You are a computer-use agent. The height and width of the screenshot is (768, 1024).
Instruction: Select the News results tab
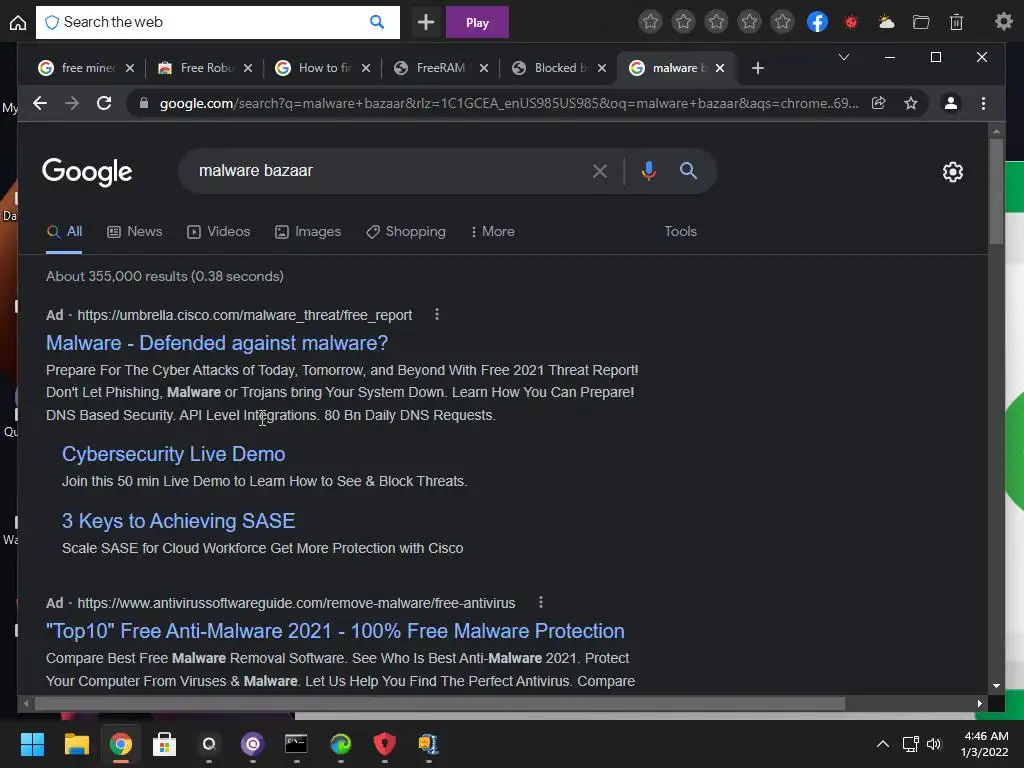[135, 232]
